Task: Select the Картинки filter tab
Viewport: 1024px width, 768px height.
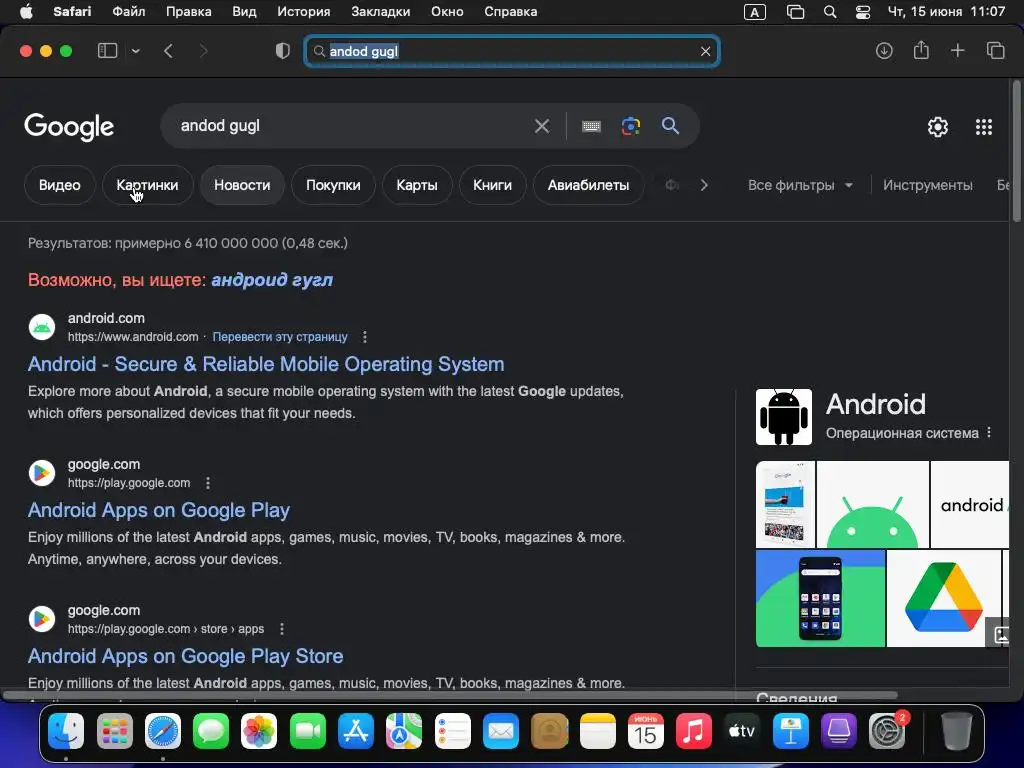Action: 147,185
